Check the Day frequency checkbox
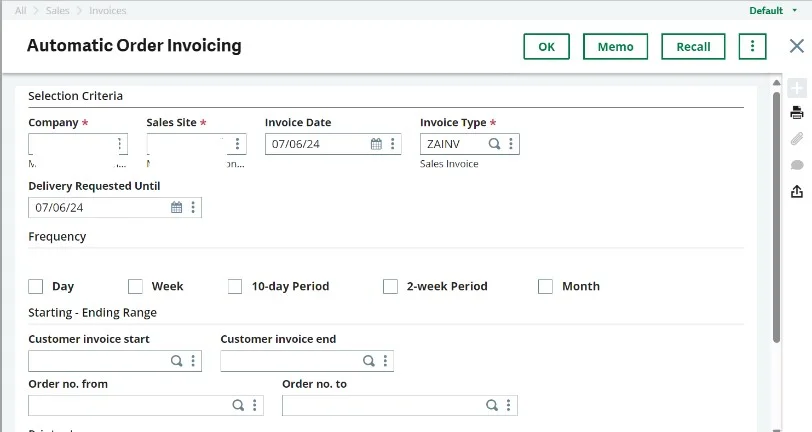 [x=36, y=286]
